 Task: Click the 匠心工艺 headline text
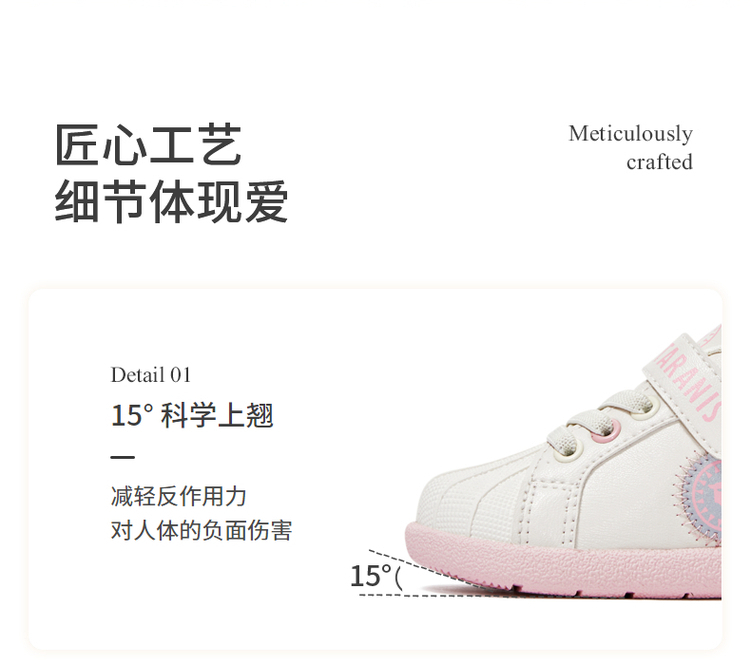pos(148,144)
